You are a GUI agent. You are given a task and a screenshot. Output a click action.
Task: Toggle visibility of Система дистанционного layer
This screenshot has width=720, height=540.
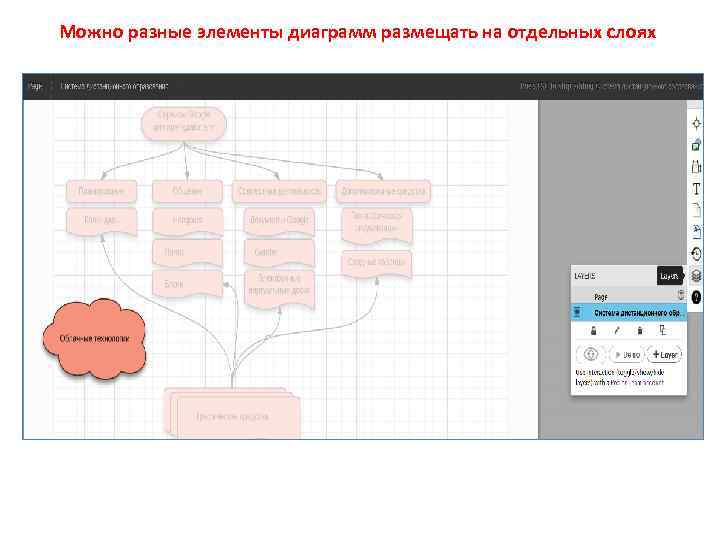pyautogui.click(x=577, y=312)
